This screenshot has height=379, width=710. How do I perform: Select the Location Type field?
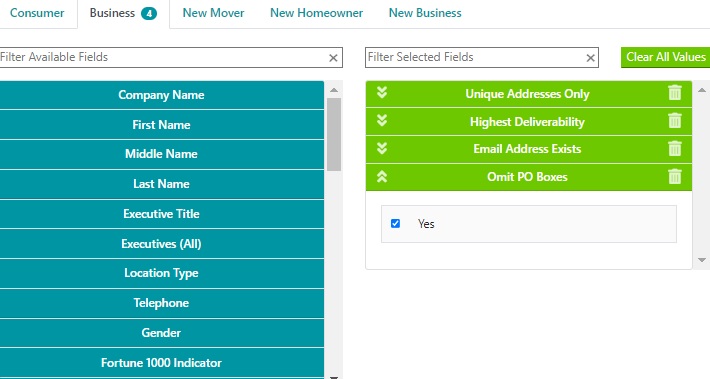[162, 273]
